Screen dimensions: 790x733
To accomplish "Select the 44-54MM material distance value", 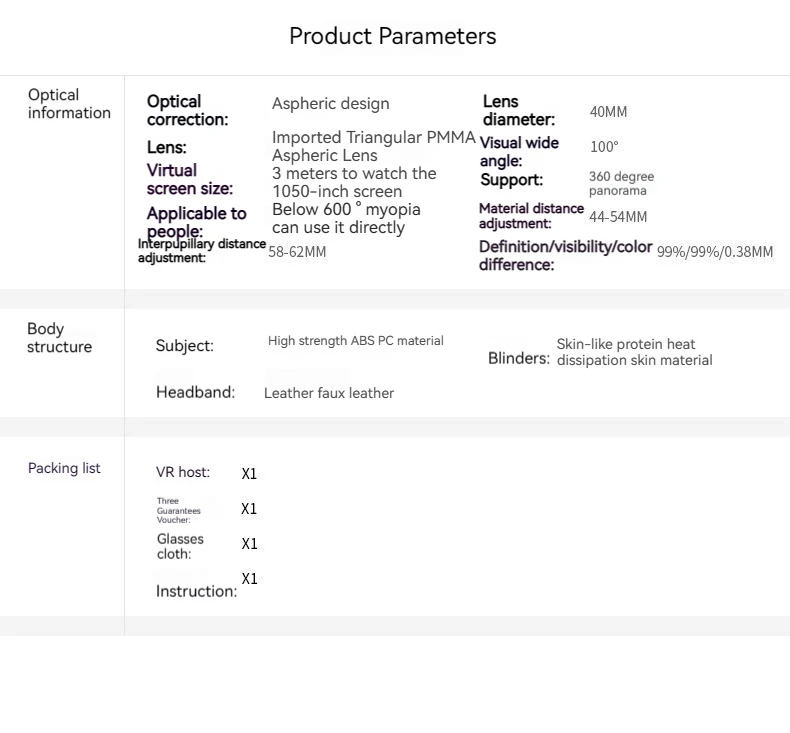I will tap(618, 217).
